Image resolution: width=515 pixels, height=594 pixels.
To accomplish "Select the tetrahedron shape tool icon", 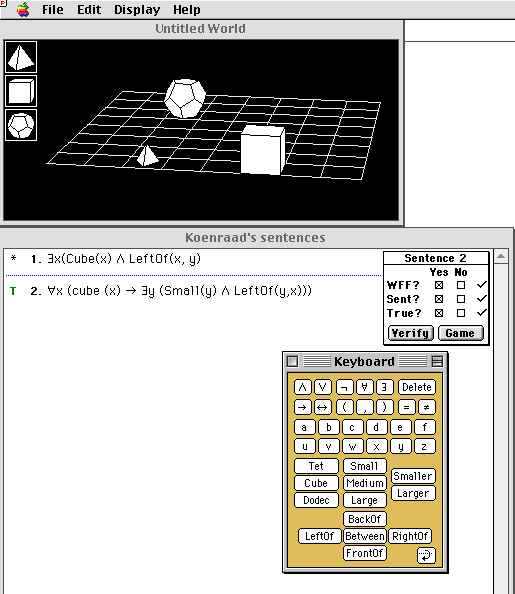I will click(x=21, y=57).
